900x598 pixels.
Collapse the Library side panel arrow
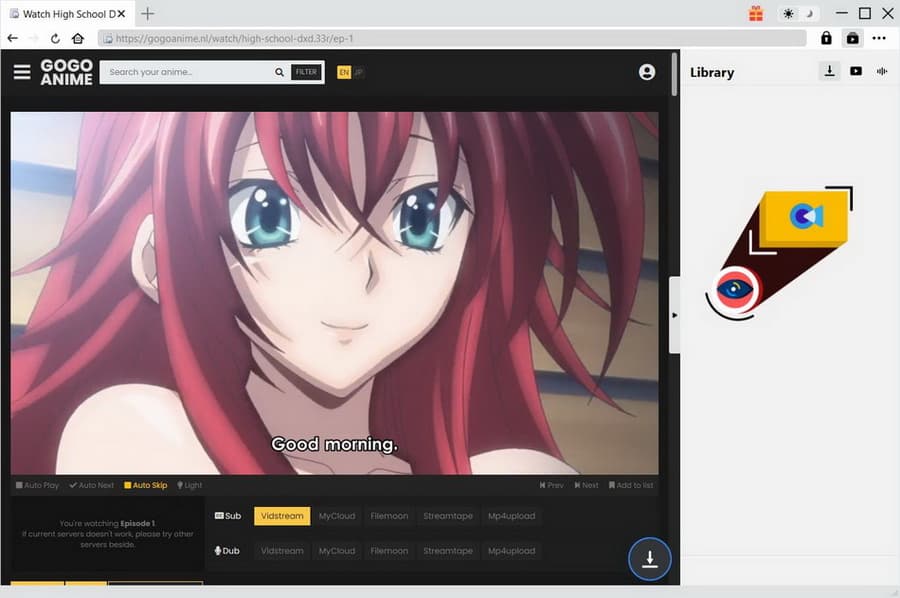pos(674,315)
